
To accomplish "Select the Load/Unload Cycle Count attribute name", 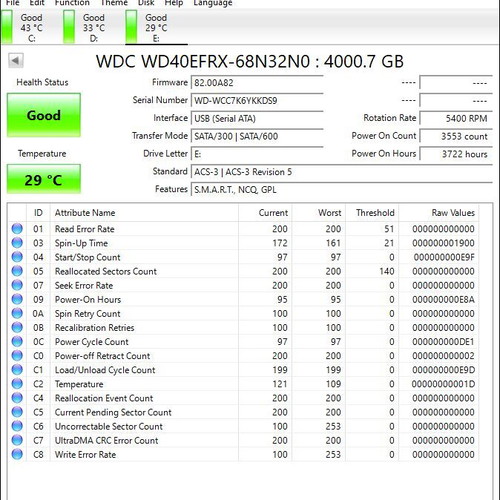I will 105,370.
